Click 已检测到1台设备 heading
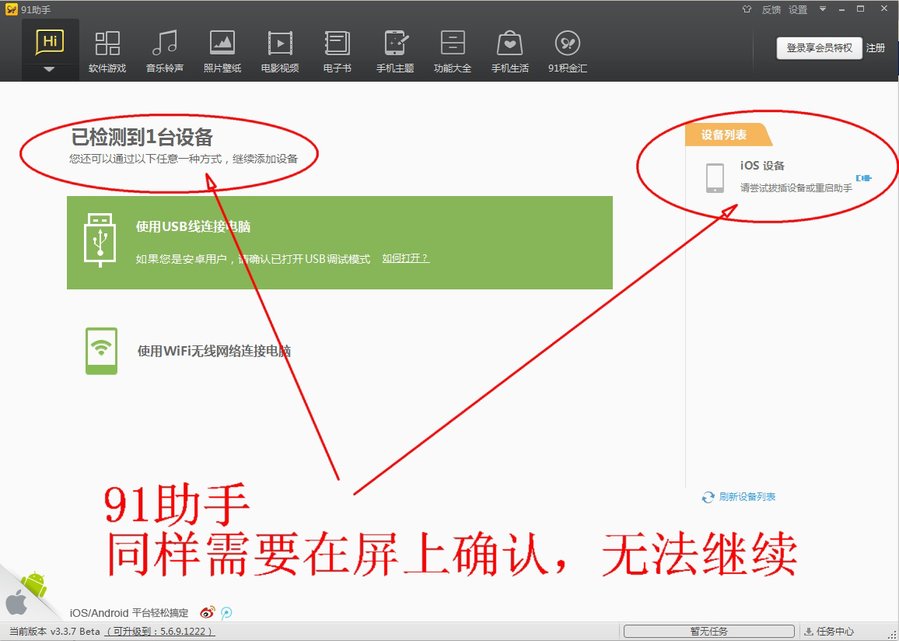This screenshot has width=899, height=641. pos(142,136)
